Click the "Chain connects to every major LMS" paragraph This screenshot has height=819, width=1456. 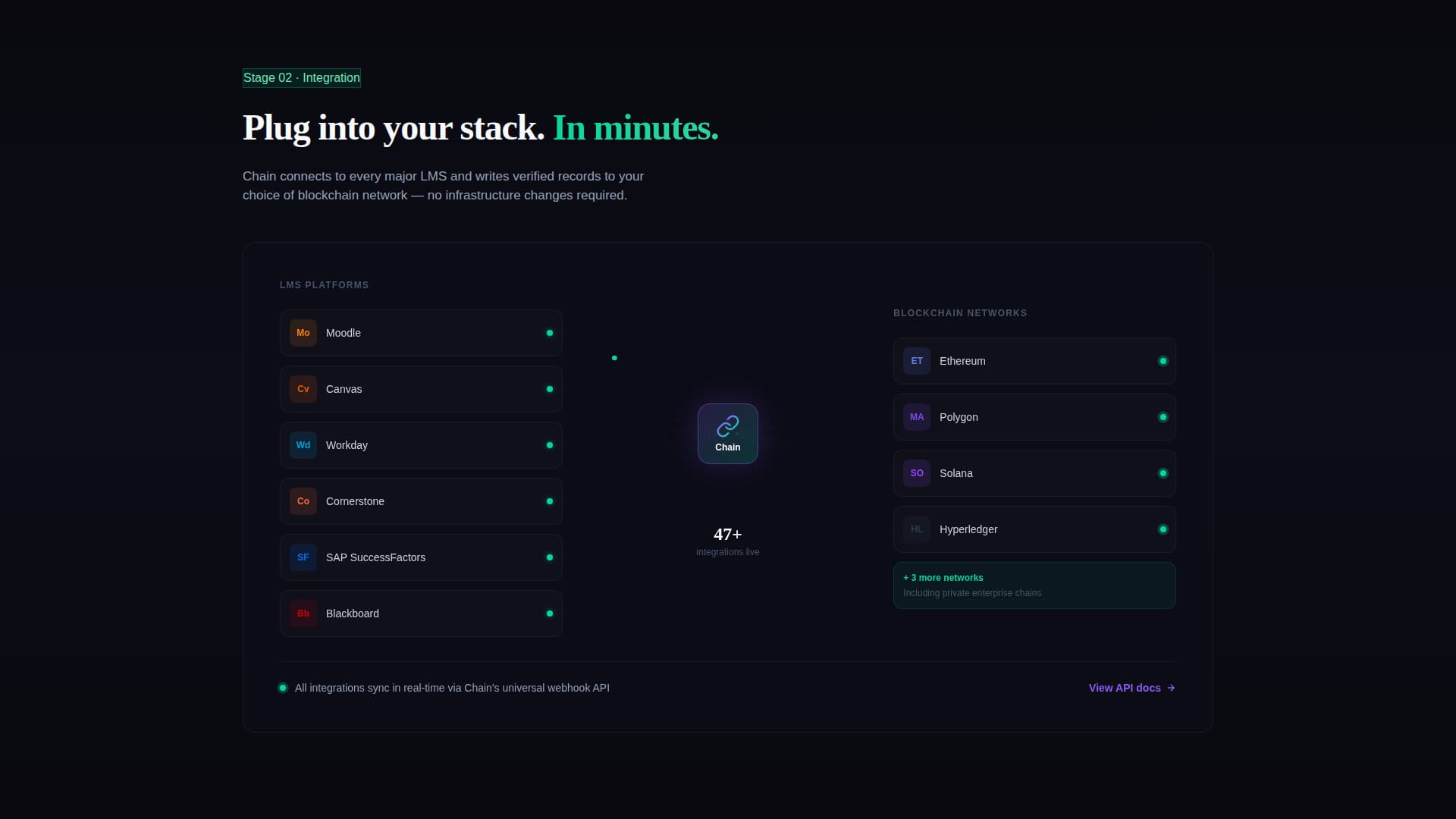tap(443, 186)
